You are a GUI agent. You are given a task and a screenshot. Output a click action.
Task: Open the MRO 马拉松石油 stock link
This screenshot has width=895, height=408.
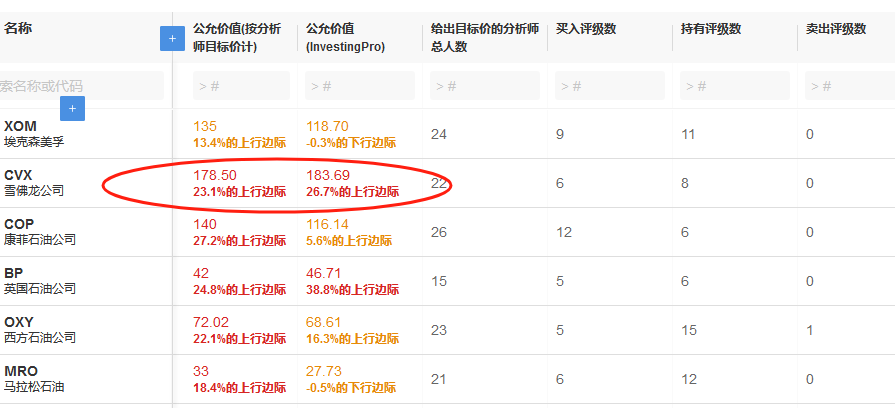coord(34,379)
